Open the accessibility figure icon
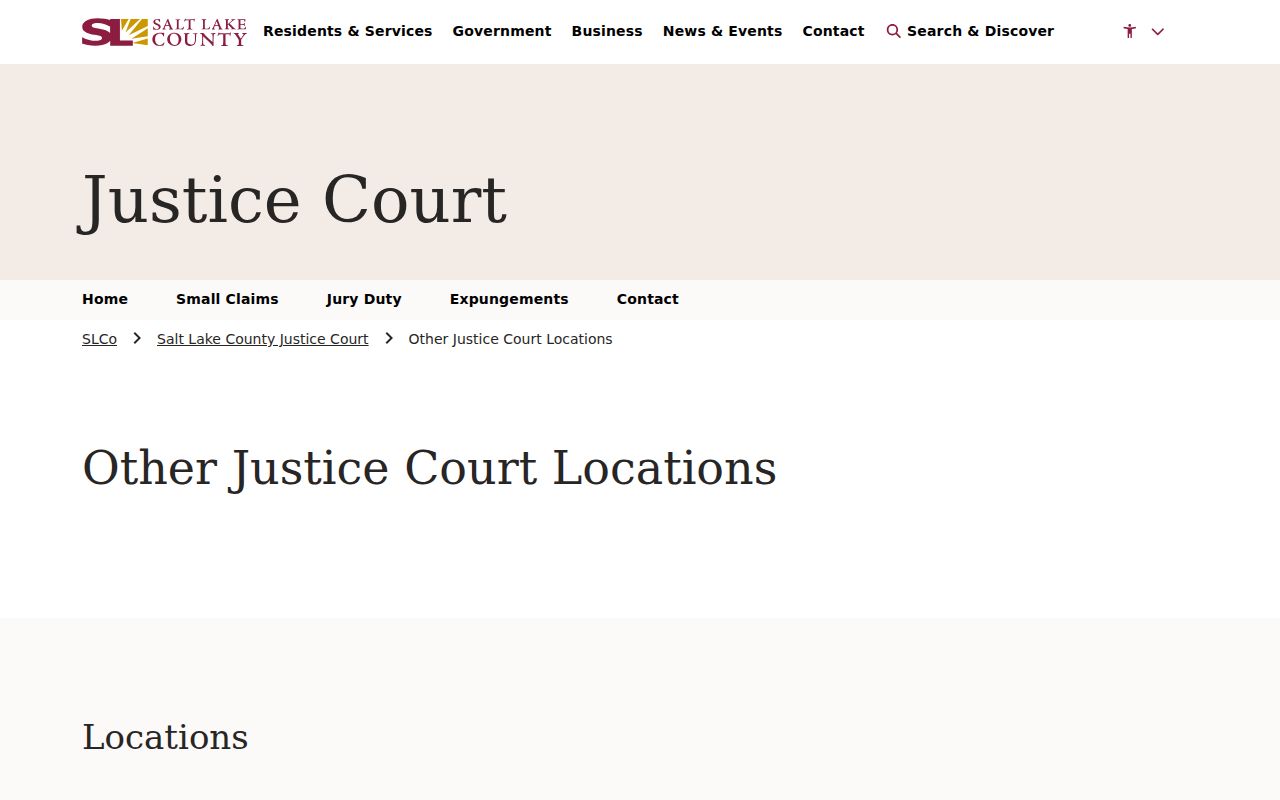 point(1130,31)
